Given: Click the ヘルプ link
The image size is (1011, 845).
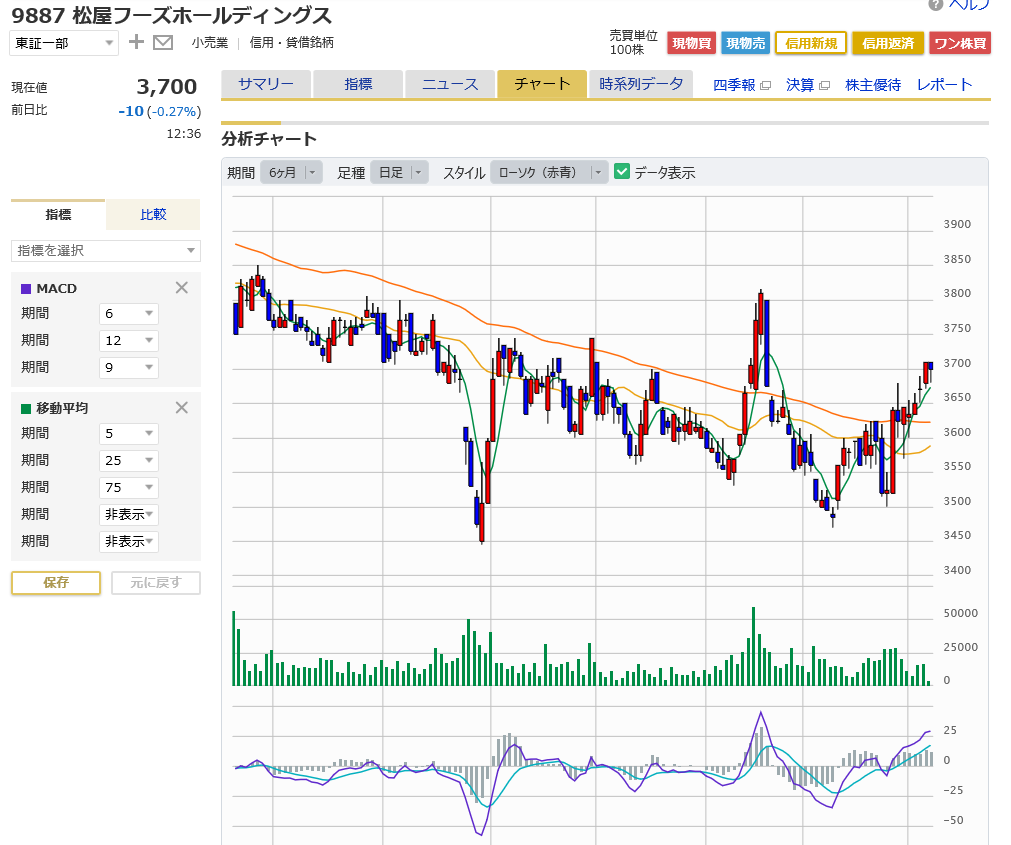Looking at the screenshot, I should pyautogui.click(x=969, y=5).
